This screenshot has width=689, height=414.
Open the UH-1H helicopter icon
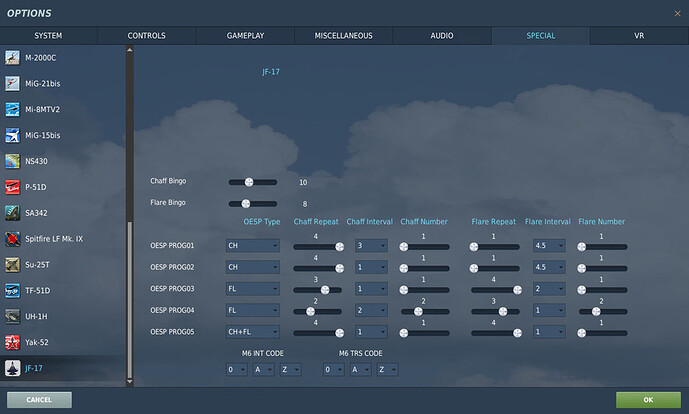(12, 316)
